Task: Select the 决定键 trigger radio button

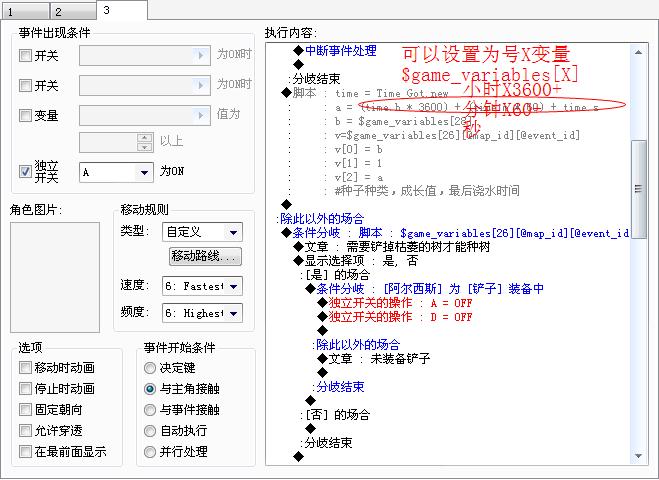Action: pos(150,368)
